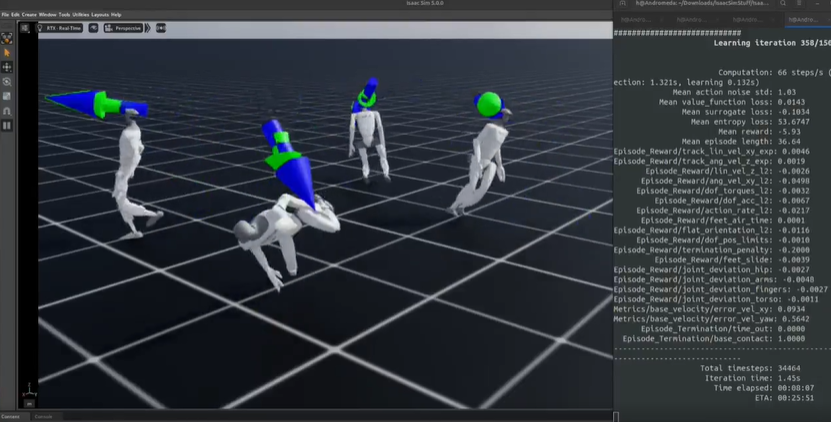Expand the RTX - Real-Time renderer dropdown

tap(61, 28)
